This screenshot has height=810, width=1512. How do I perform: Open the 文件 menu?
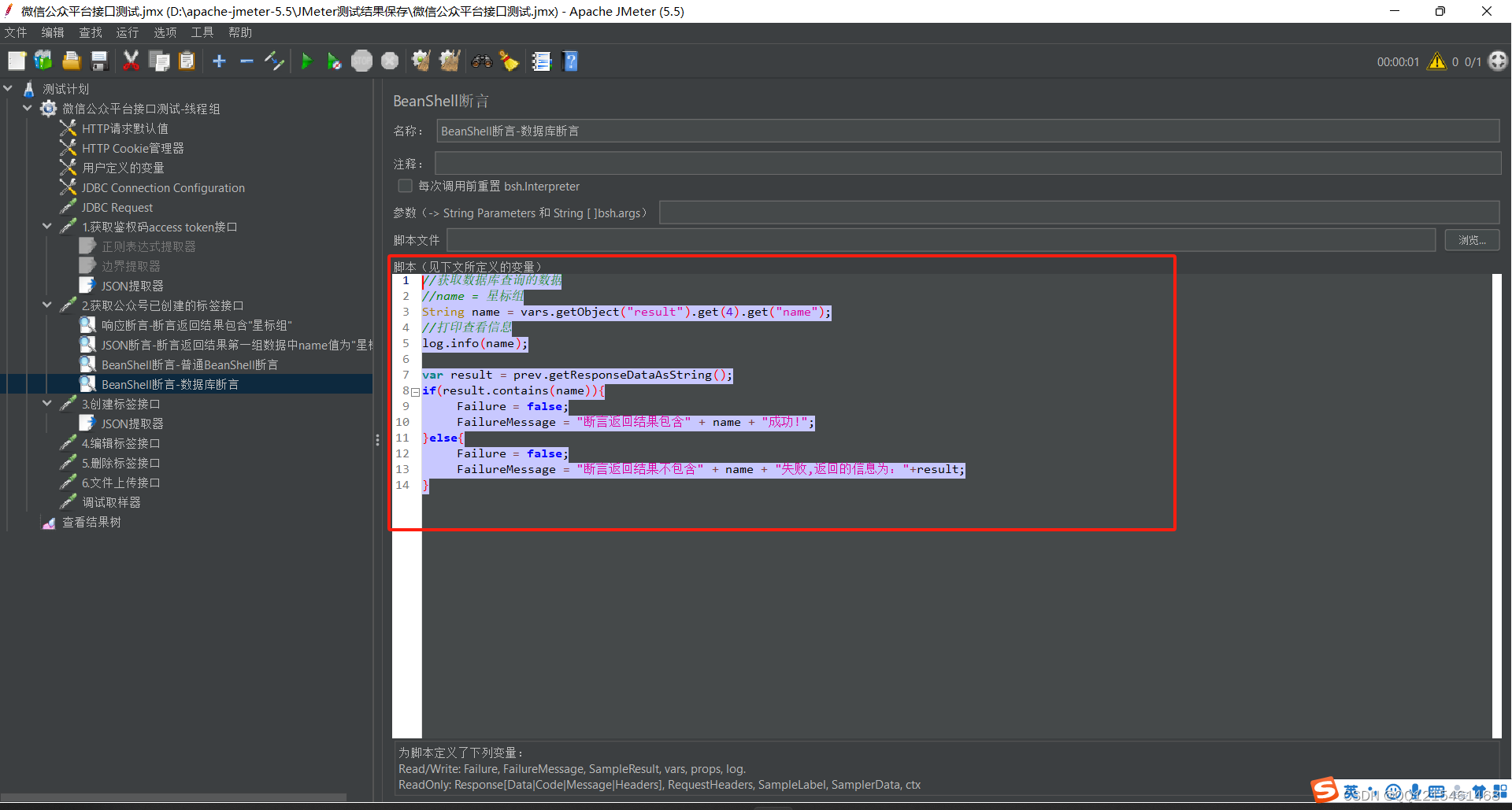tap(16, 32)
